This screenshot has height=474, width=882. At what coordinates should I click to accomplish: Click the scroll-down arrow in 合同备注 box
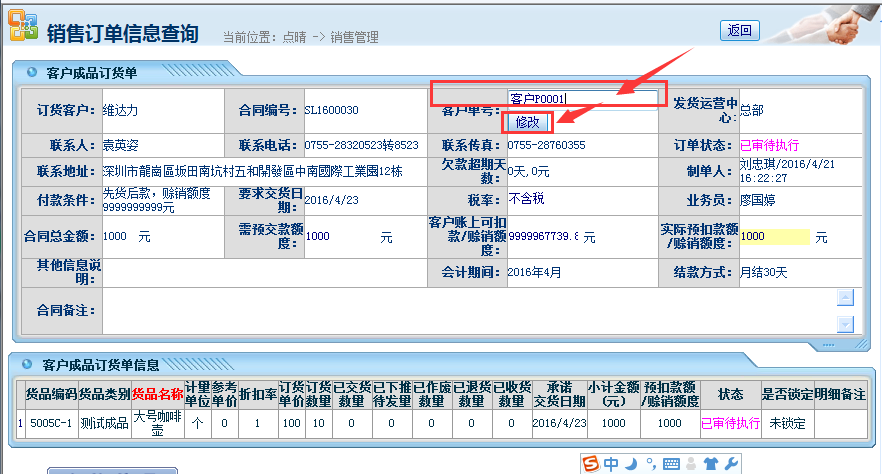845,324
